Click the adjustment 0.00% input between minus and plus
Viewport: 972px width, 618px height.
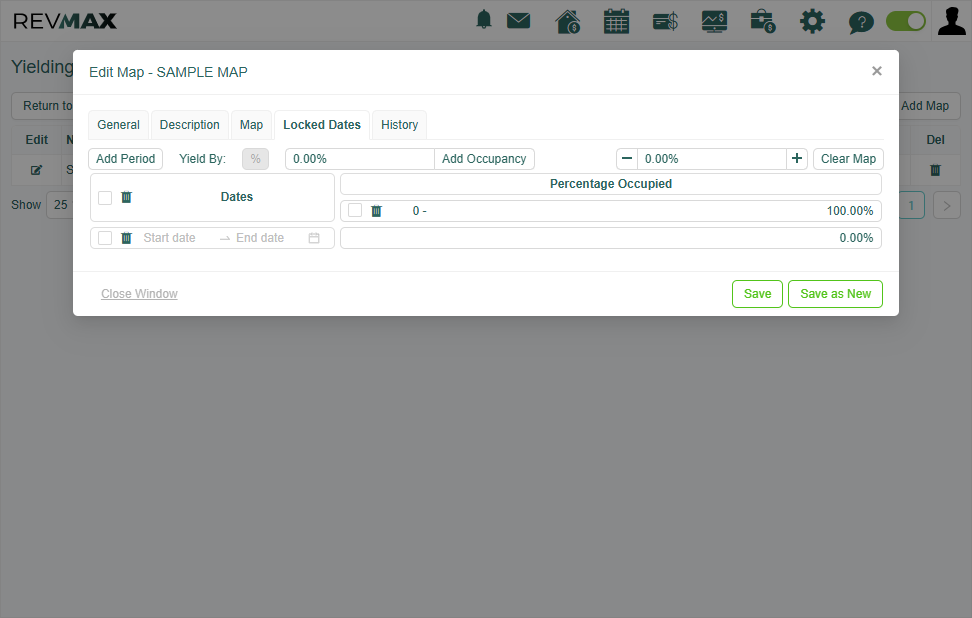click(x=712, y=159)
